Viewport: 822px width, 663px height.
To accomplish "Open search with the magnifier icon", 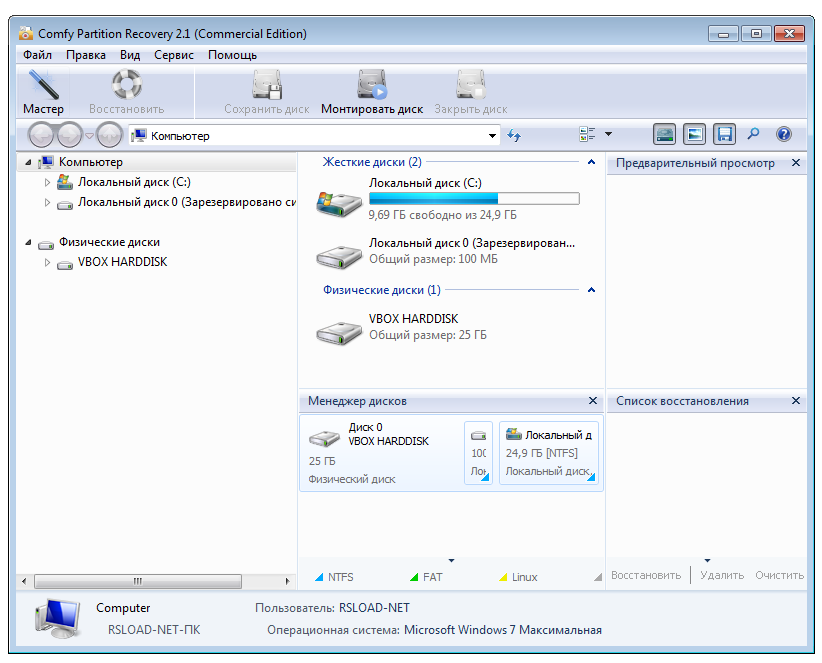I will pos(753,134).
